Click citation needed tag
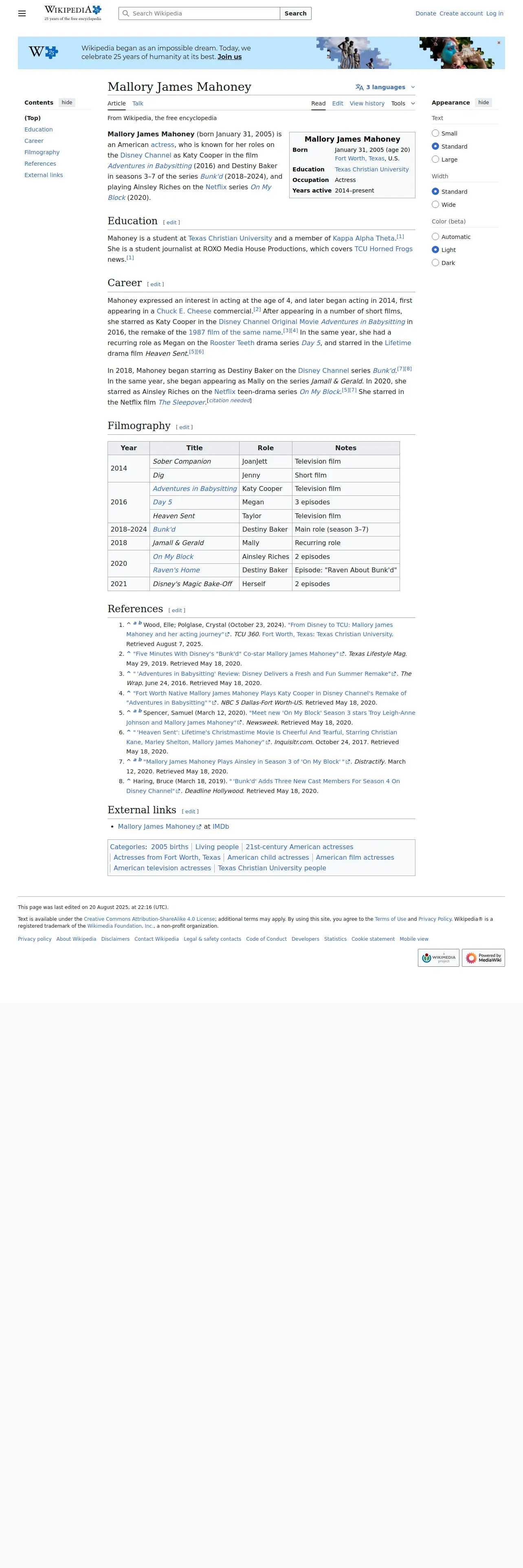The width and height of the screenshot is (523, 1568). click(229, 401)
